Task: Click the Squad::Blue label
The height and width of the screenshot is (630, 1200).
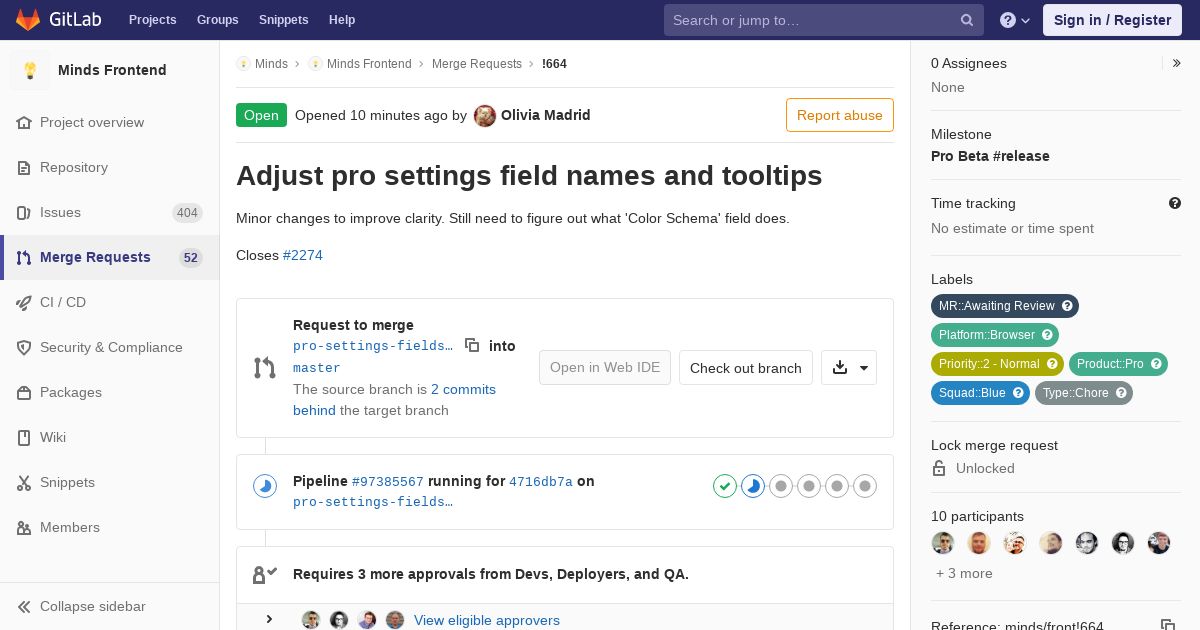Action: point(980,393)
